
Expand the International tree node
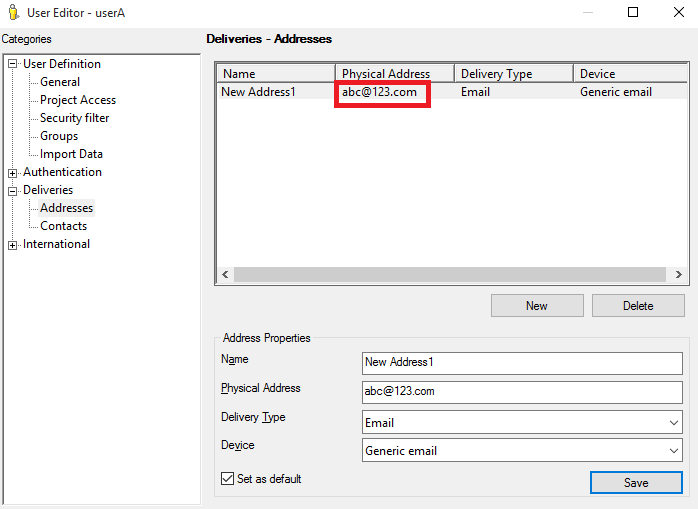coord(13,244)
